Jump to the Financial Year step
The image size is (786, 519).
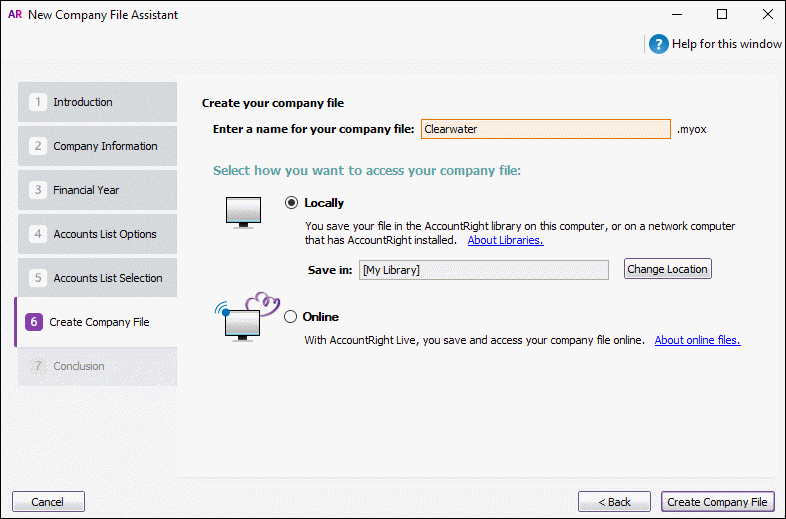(x=97, y=190)
